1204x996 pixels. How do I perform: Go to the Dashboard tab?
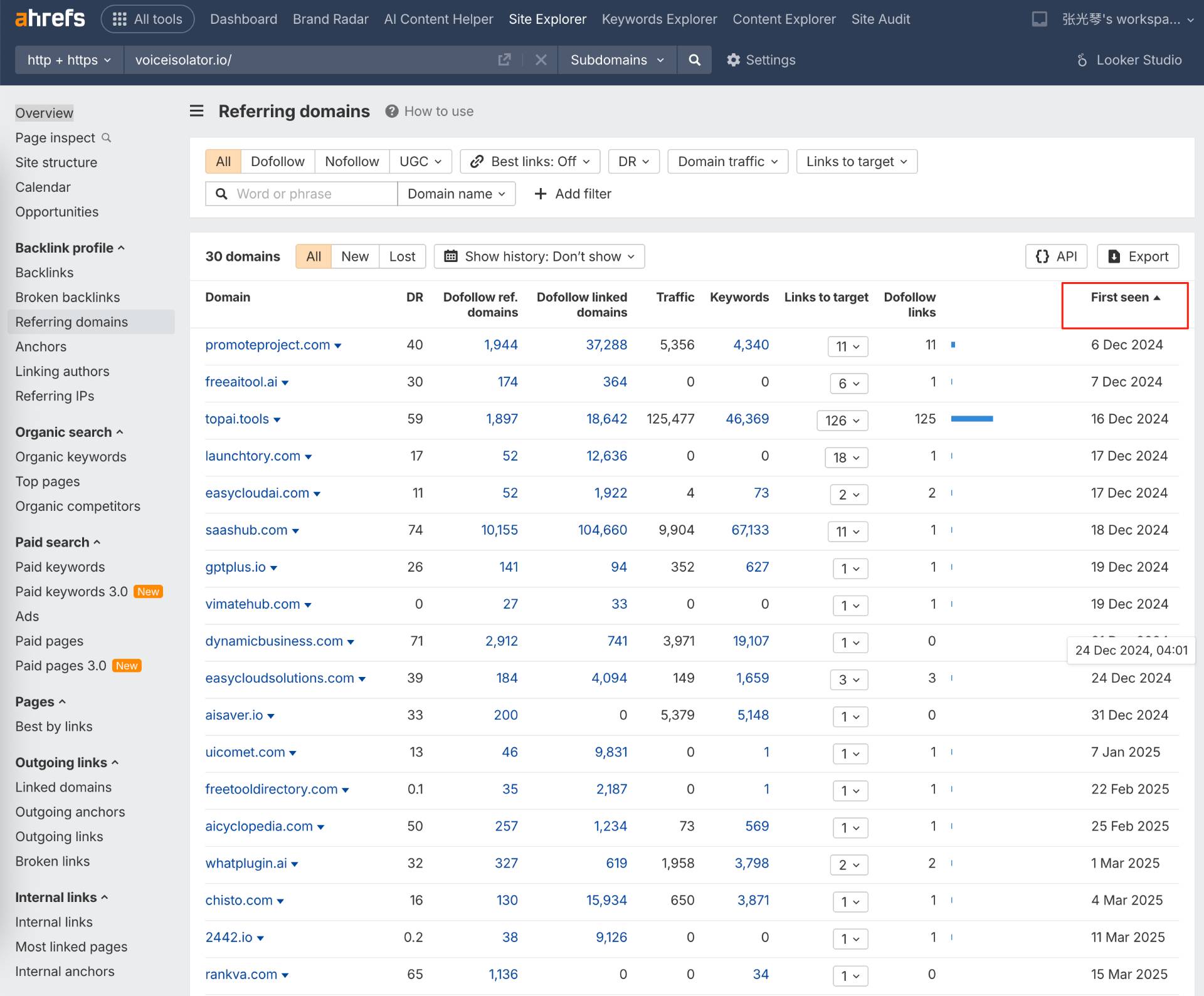pos(243,19)
